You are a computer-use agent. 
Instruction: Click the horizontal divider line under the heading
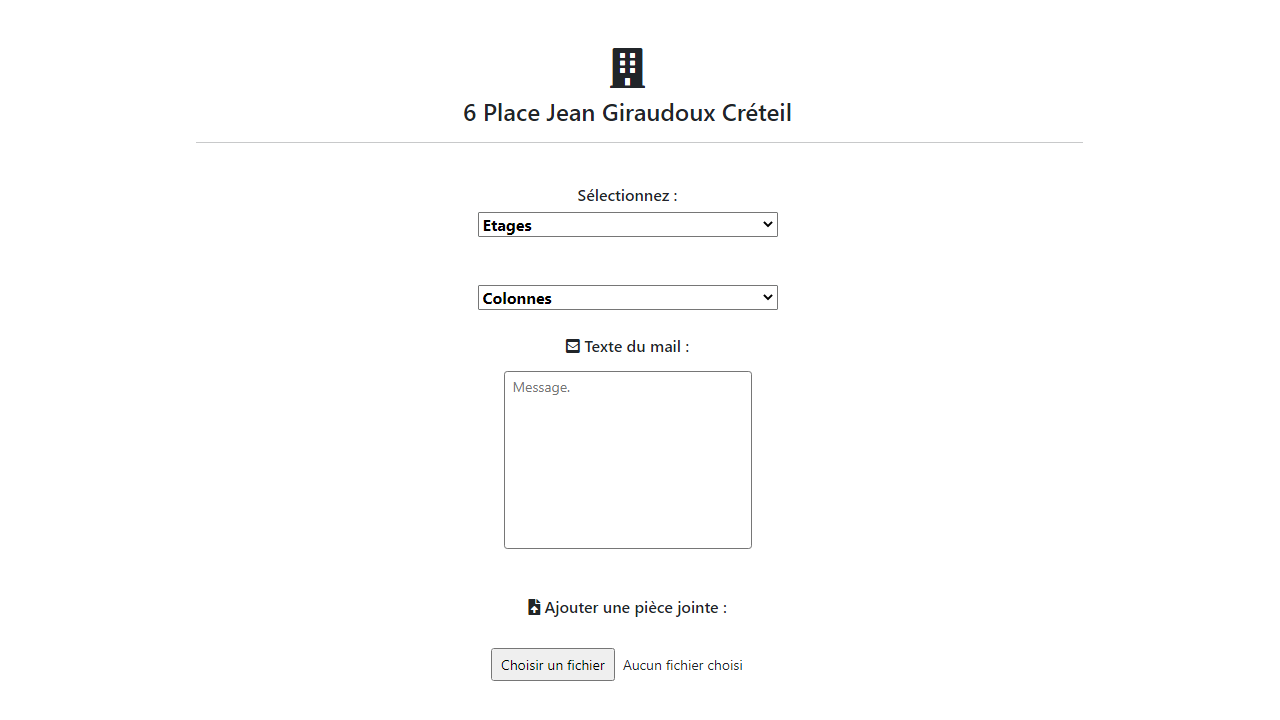click(x=639, y=142)
